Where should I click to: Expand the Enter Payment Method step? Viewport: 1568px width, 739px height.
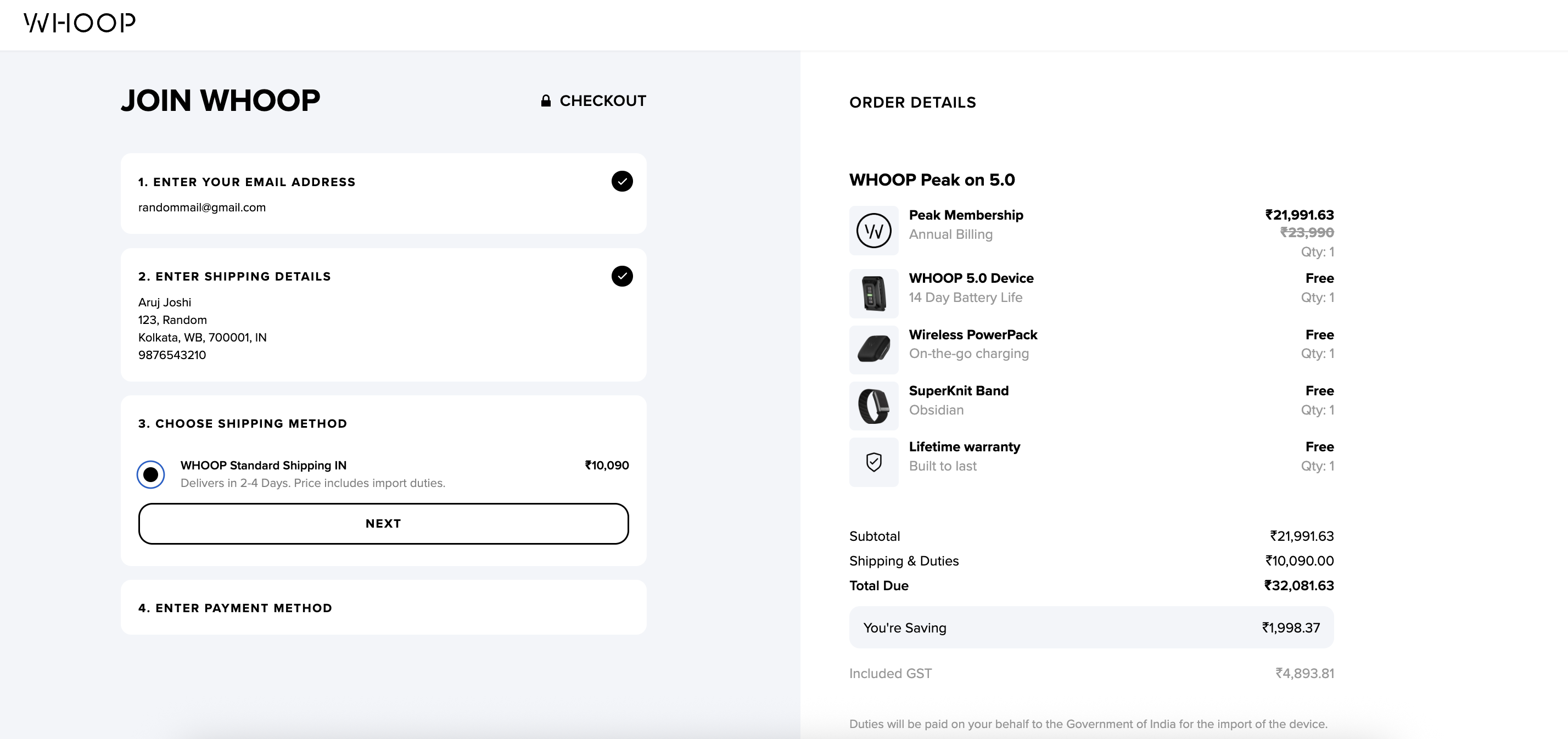[235, 608]
